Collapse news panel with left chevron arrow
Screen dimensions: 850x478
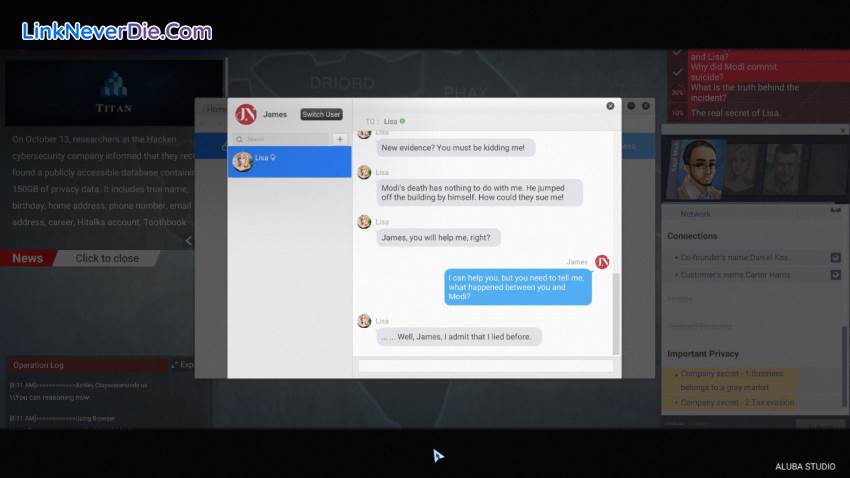pos(189,240)
